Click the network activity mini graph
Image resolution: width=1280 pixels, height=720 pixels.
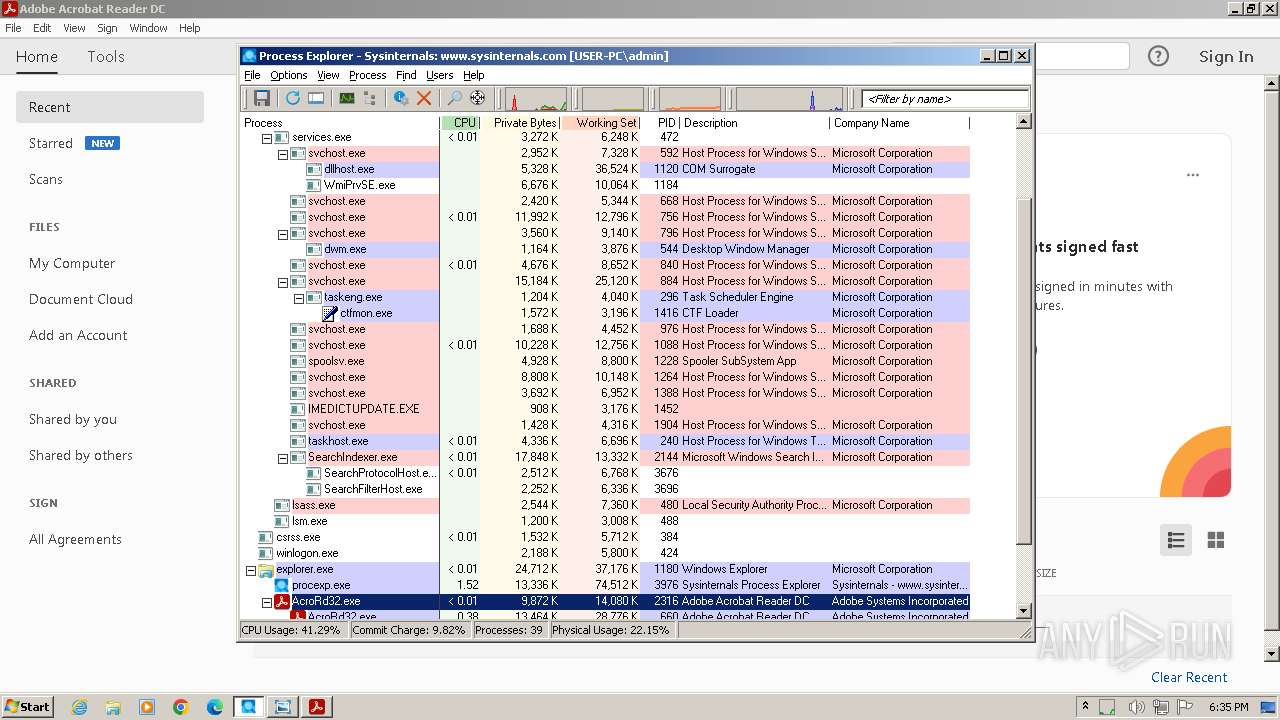pyautogui.click(x=790, y=99)
